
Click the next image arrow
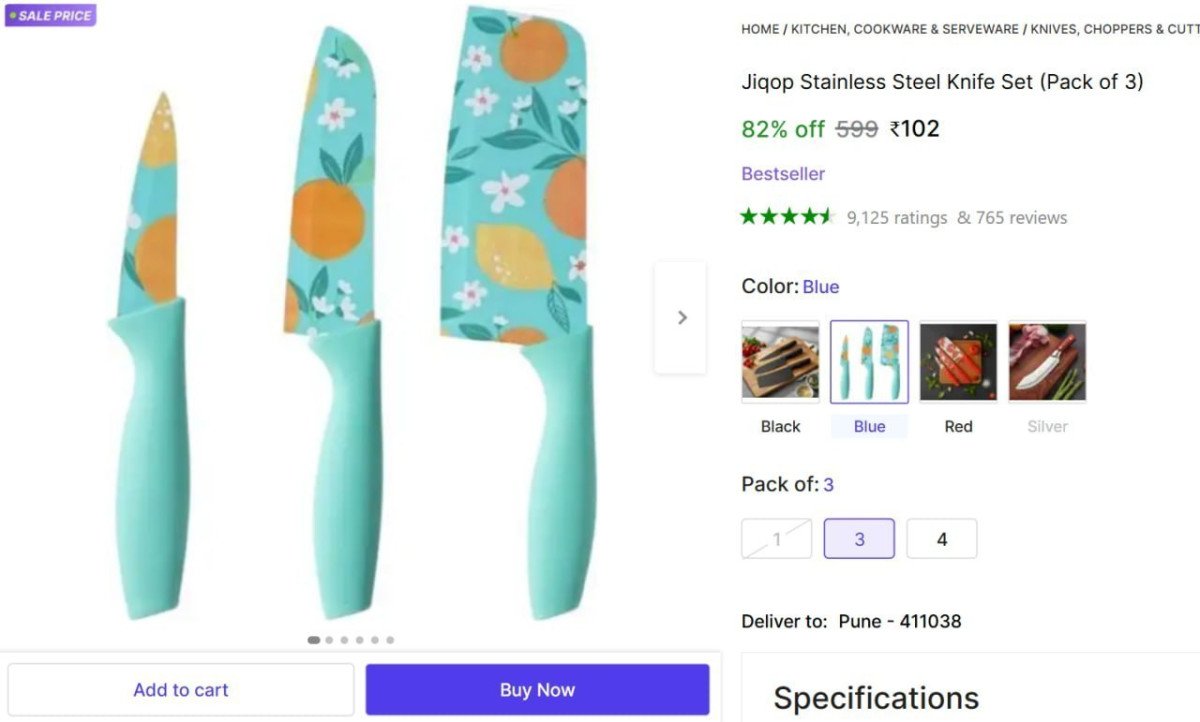coord(681,317)
